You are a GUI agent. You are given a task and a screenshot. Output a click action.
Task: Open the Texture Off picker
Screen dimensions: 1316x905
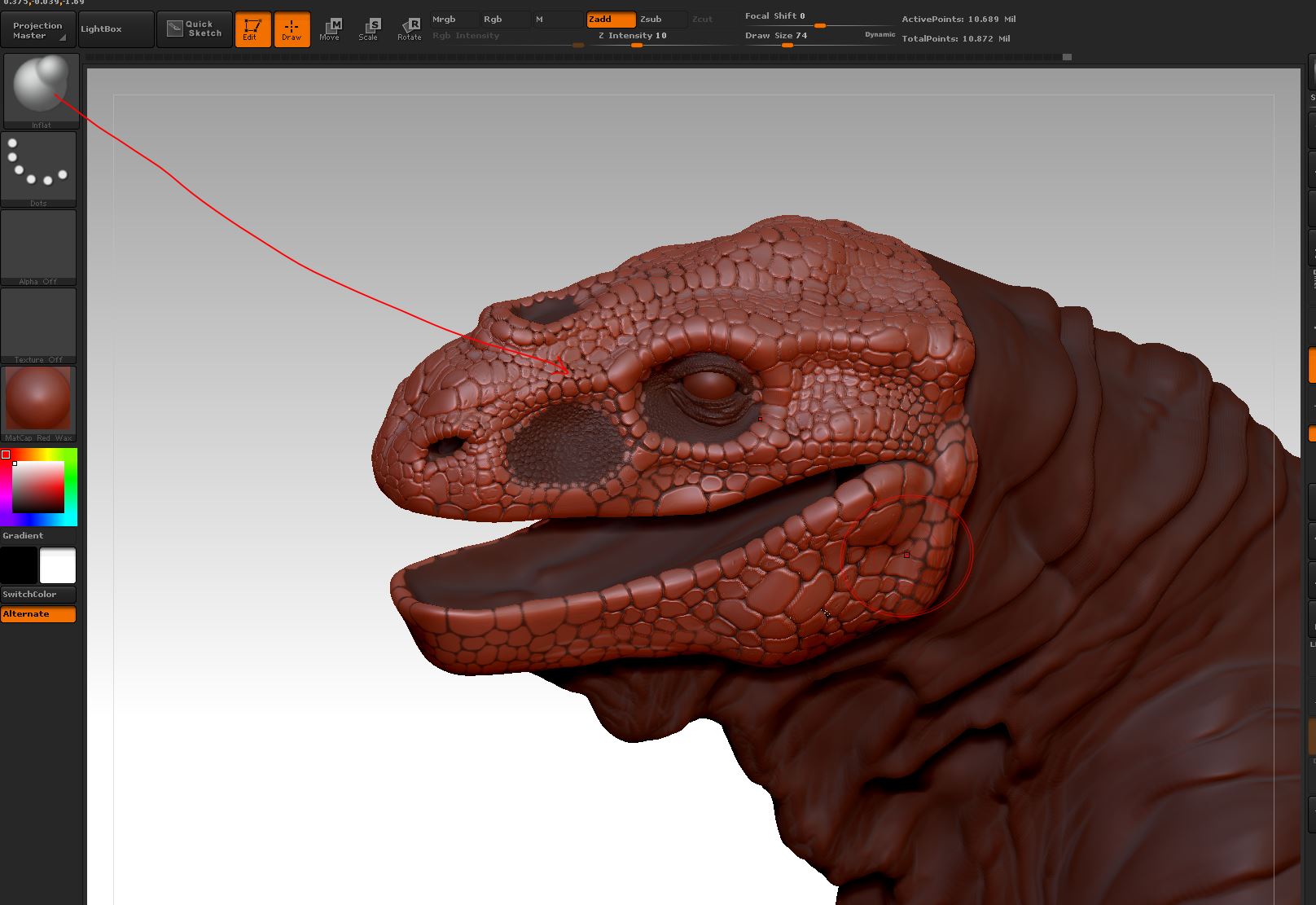click(38, 326)
